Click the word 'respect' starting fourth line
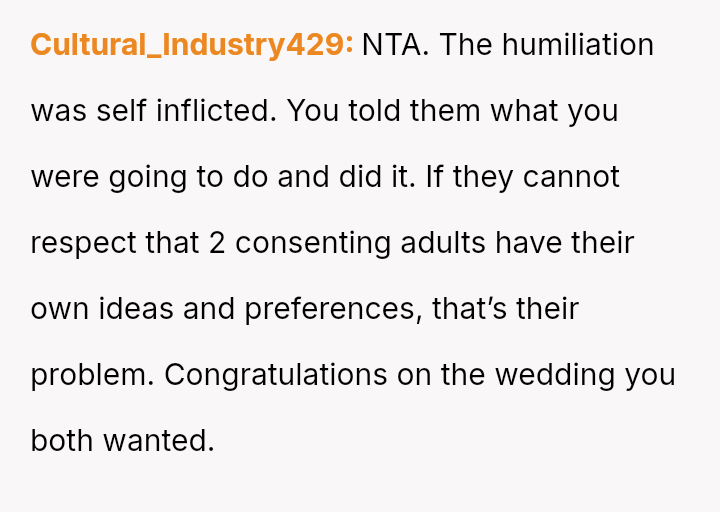 click(x=88, y=243)
